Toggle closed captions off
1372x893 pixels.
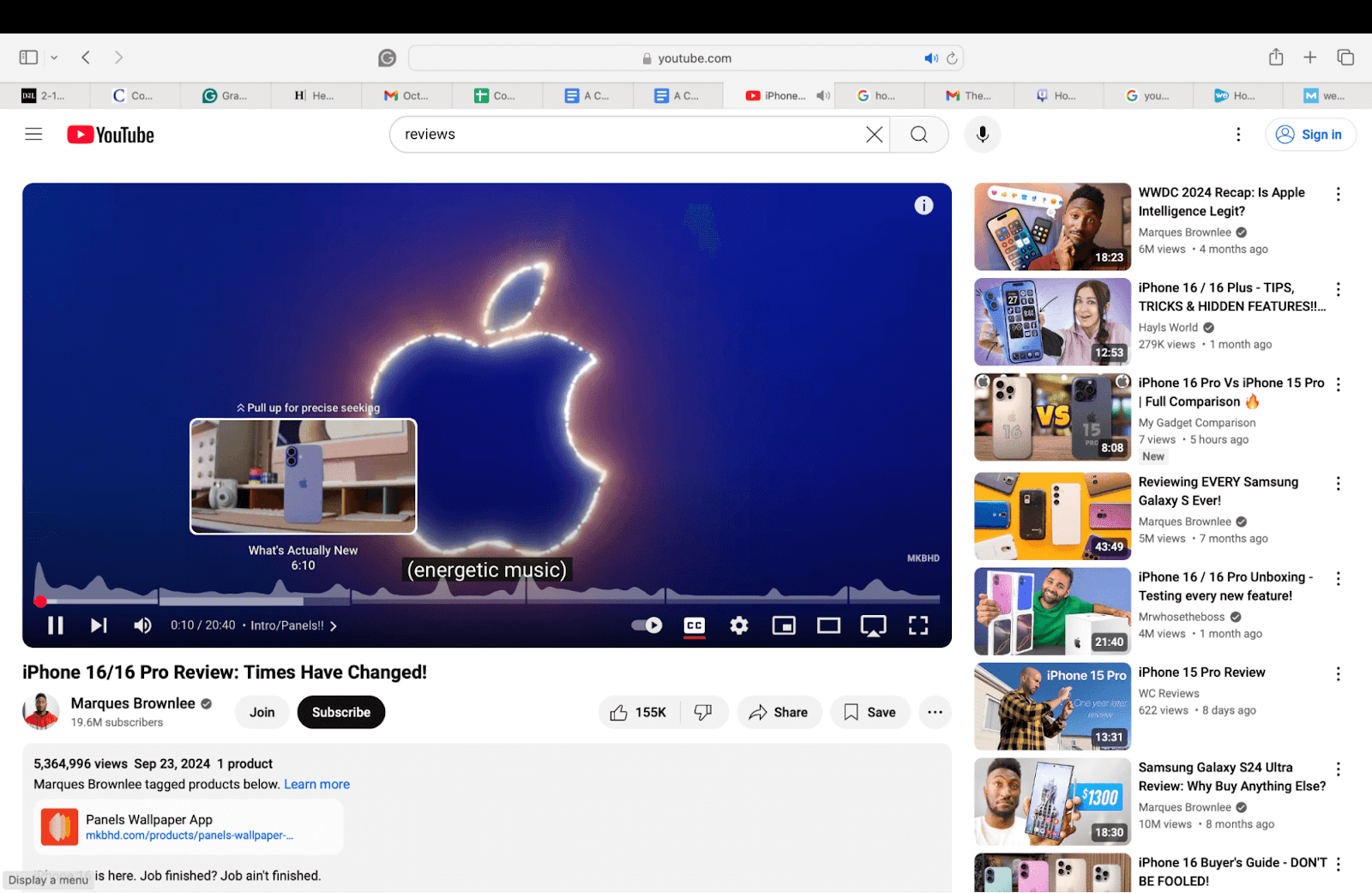[695, 625]
